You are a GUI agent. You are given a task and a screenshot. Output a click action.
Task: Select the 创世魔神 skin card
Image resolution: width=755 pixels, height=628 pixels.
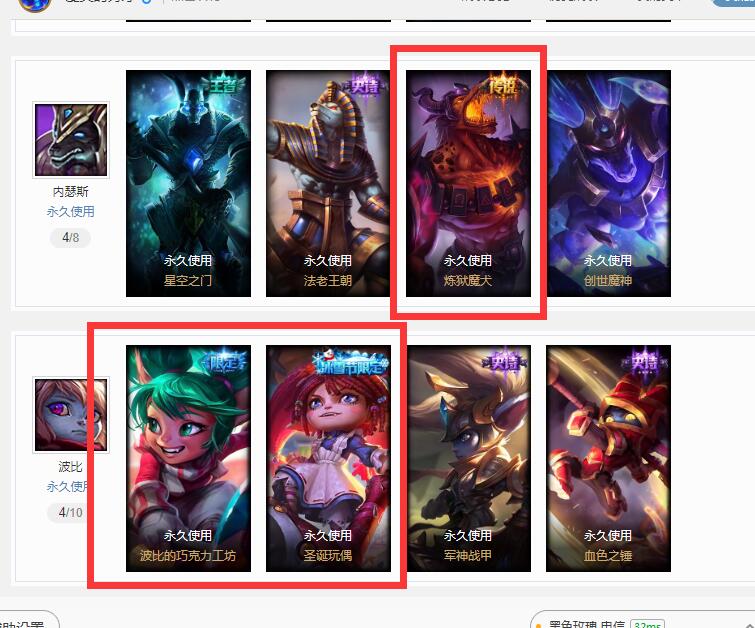[x=609, y=183]
